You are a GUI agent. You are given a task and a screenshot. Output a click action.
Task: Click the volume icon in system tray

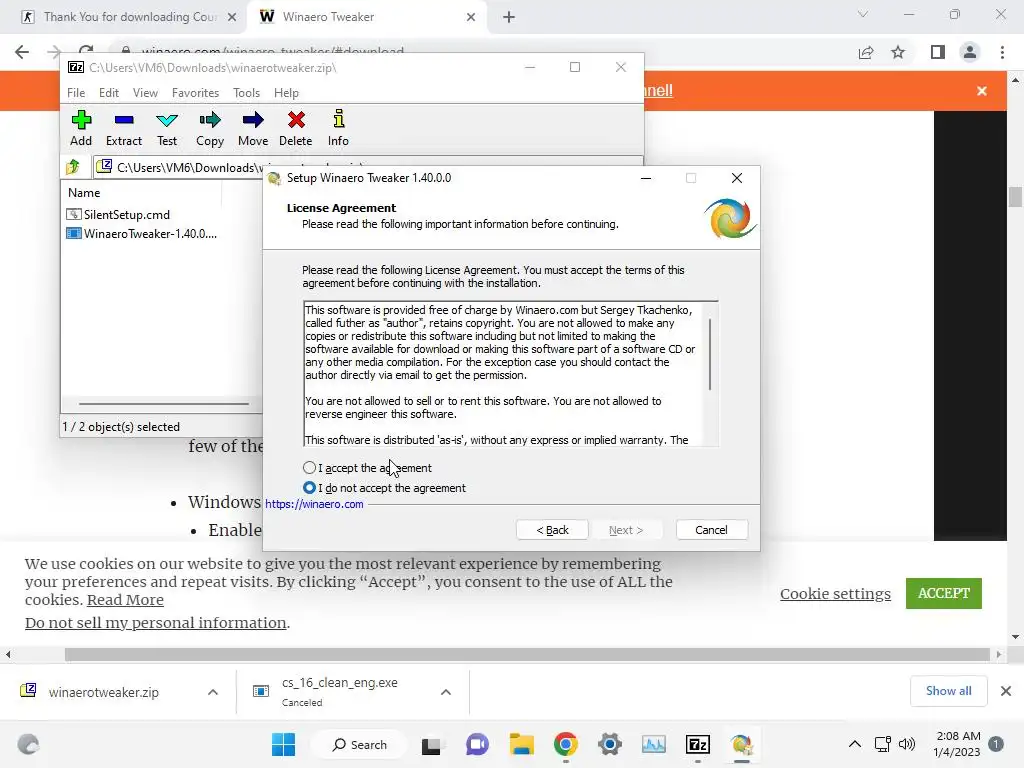click(x=906, y=744)
